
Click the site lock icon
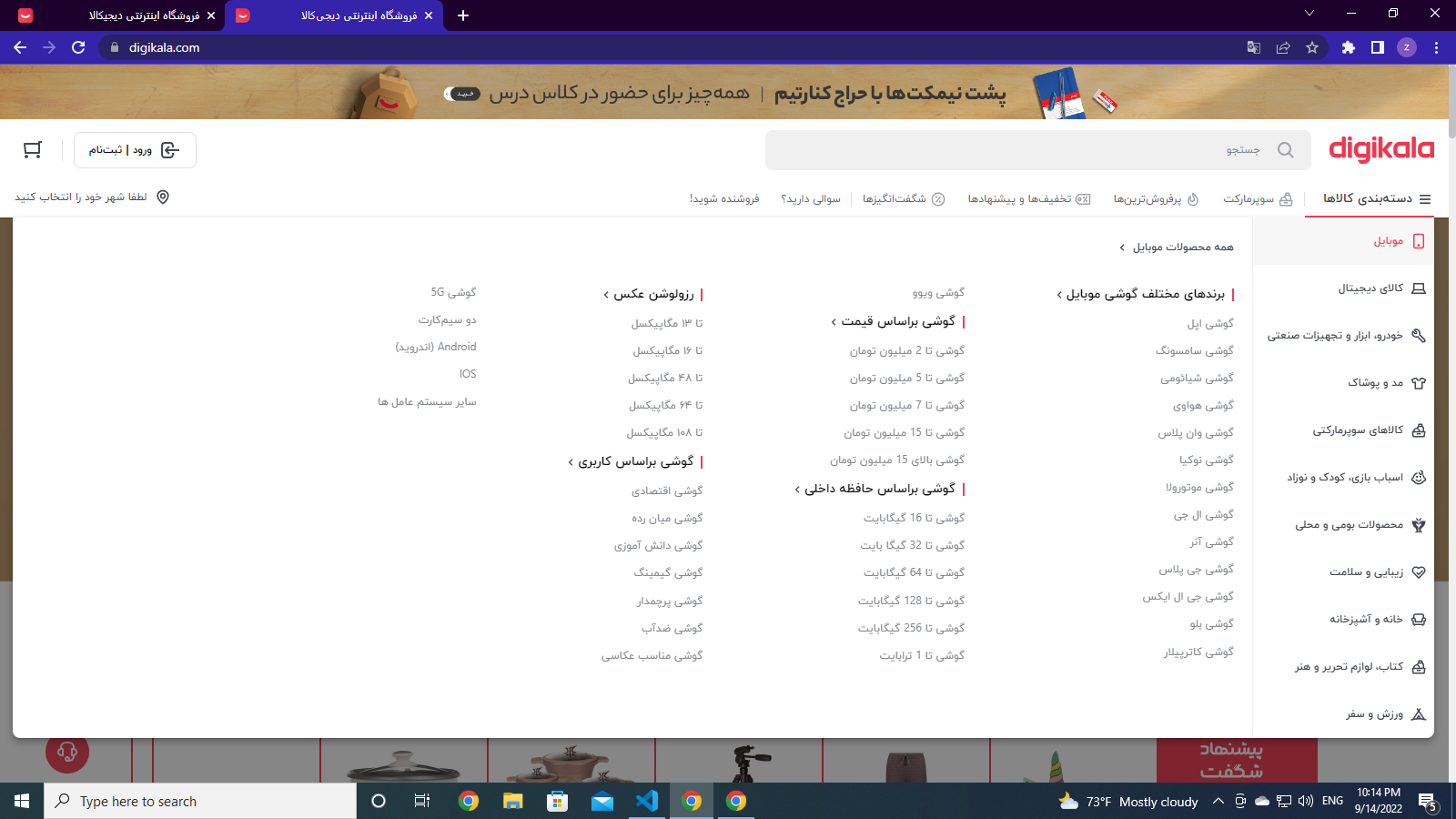pyautogui.click(x=114, y=47)
